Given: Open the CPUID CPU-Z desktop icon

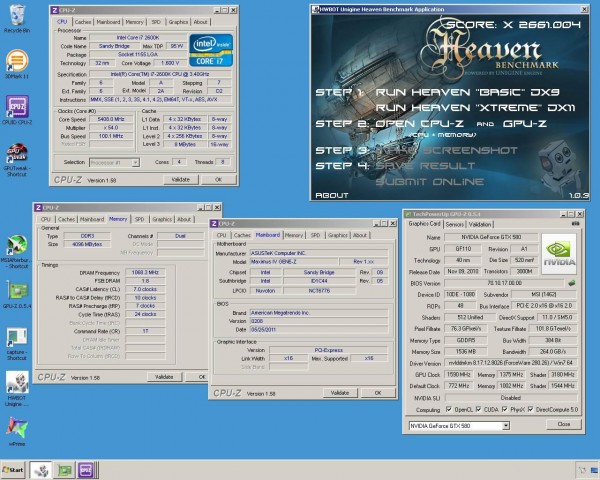Looking at the screenshot, I should 17,110.
